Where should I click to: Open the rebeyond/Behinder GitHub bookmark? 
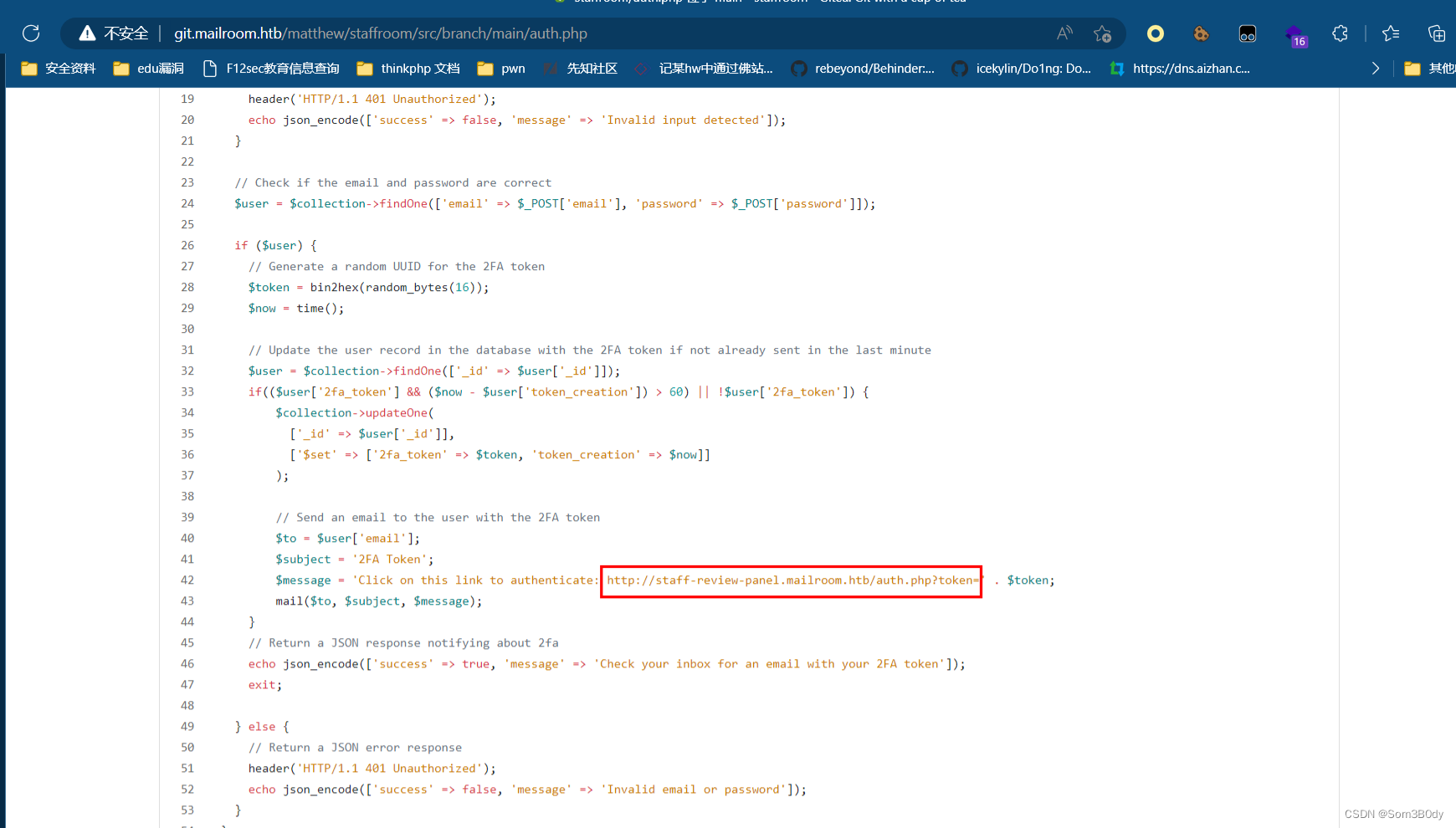click(x=863, y=69)
